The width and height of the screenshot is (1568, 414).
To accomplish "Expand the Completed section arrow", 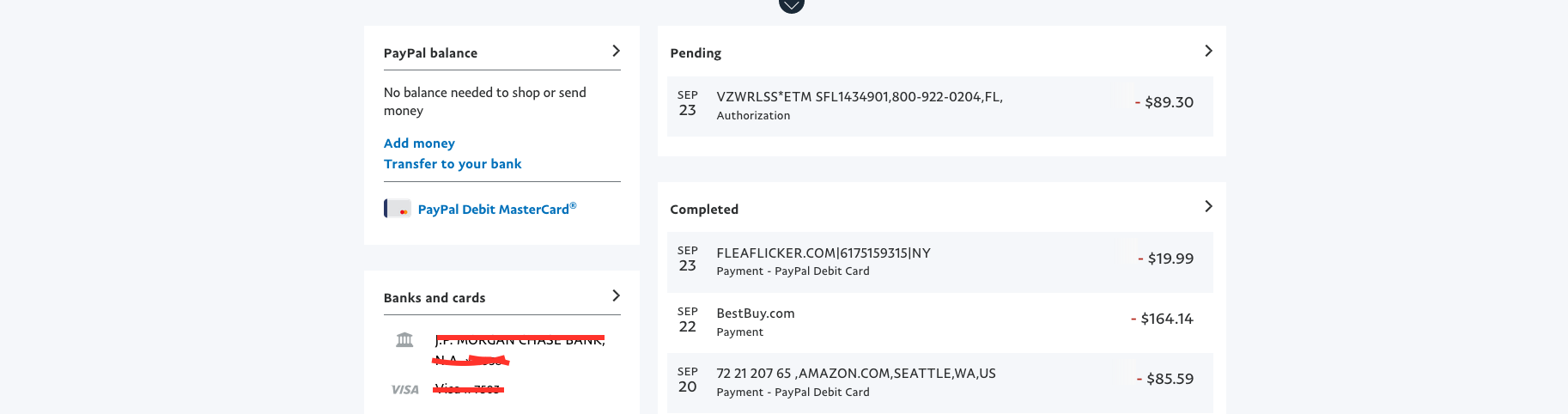I will click(1208, 207).
